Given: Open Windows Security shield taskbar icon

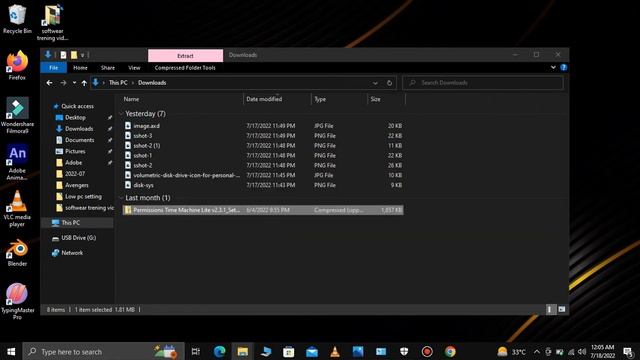Looking at the screenshot, I should 404,351.
